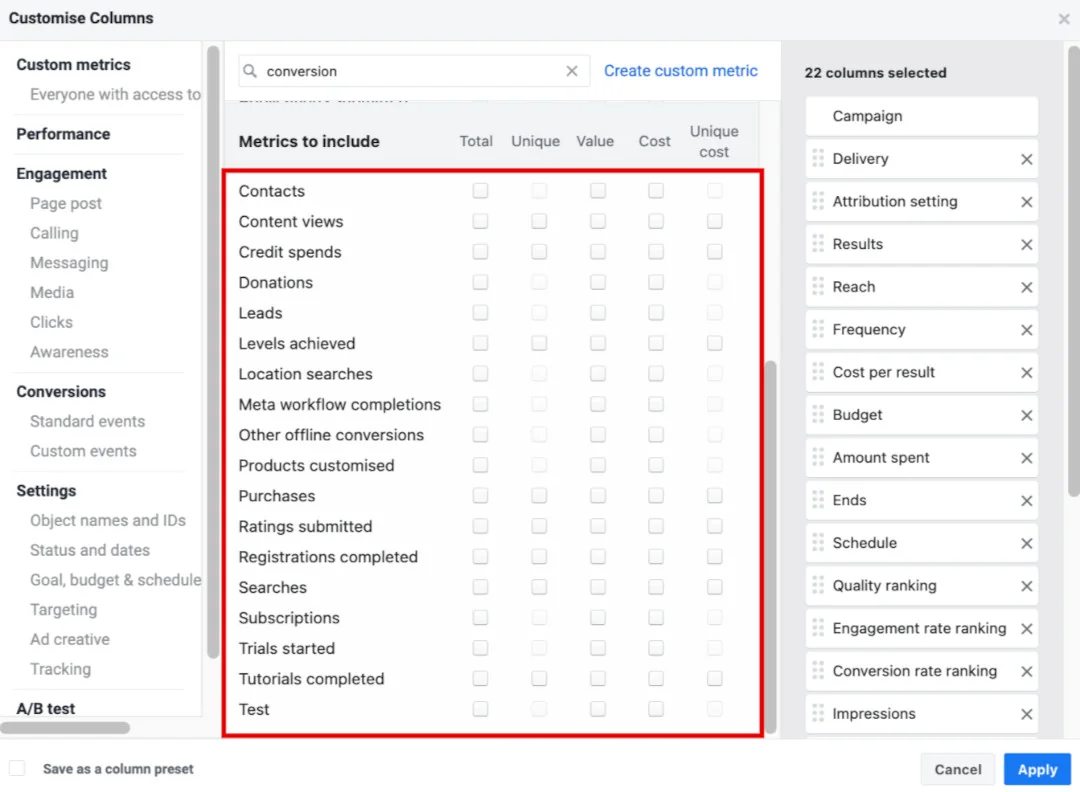
Task: Tick the Cost checkbox for Leads
Action: pos(656,313)
